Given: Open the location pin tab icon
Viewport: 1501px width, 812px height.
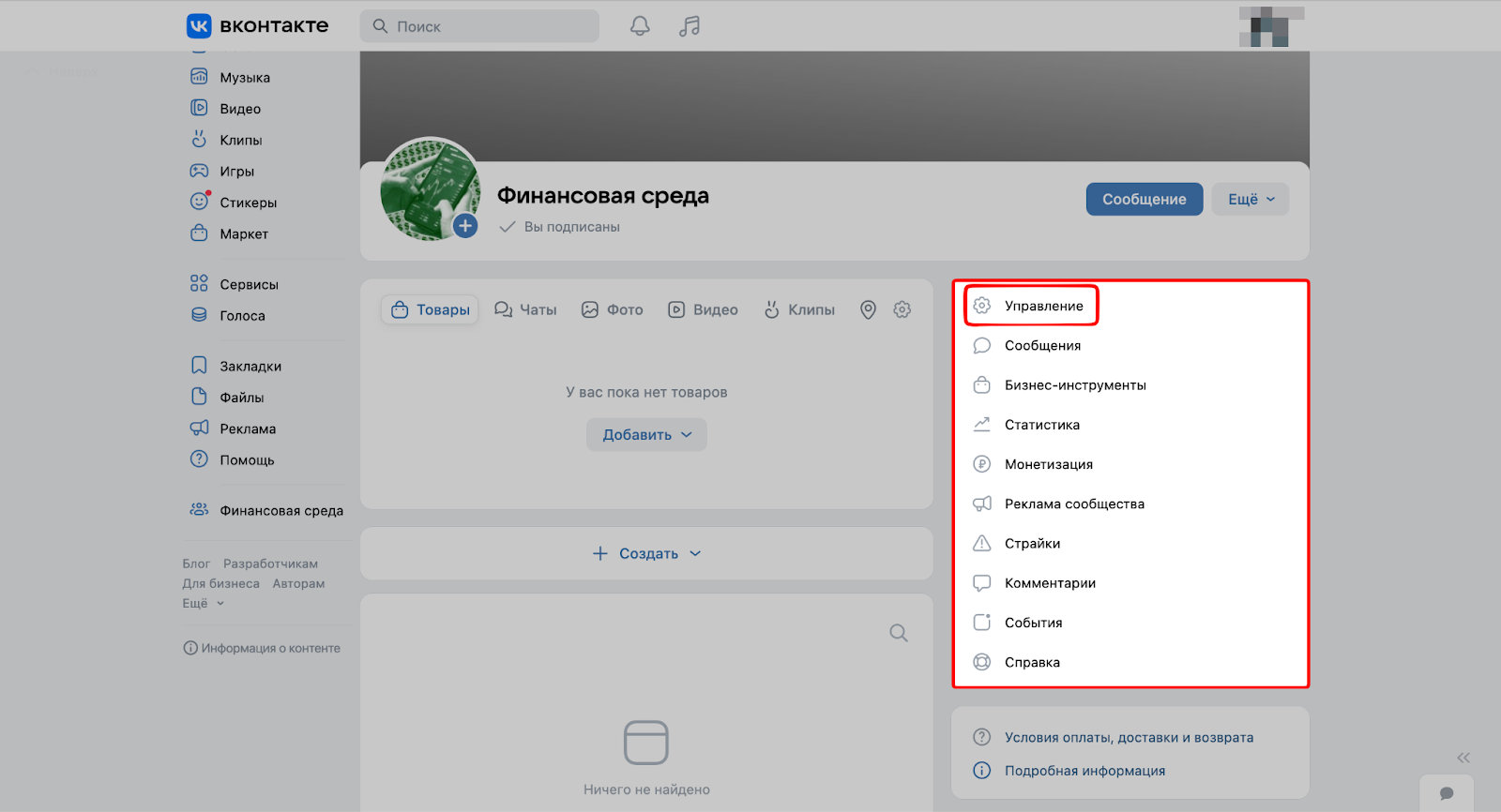Looking at the screenshot, I should point(869,309).
